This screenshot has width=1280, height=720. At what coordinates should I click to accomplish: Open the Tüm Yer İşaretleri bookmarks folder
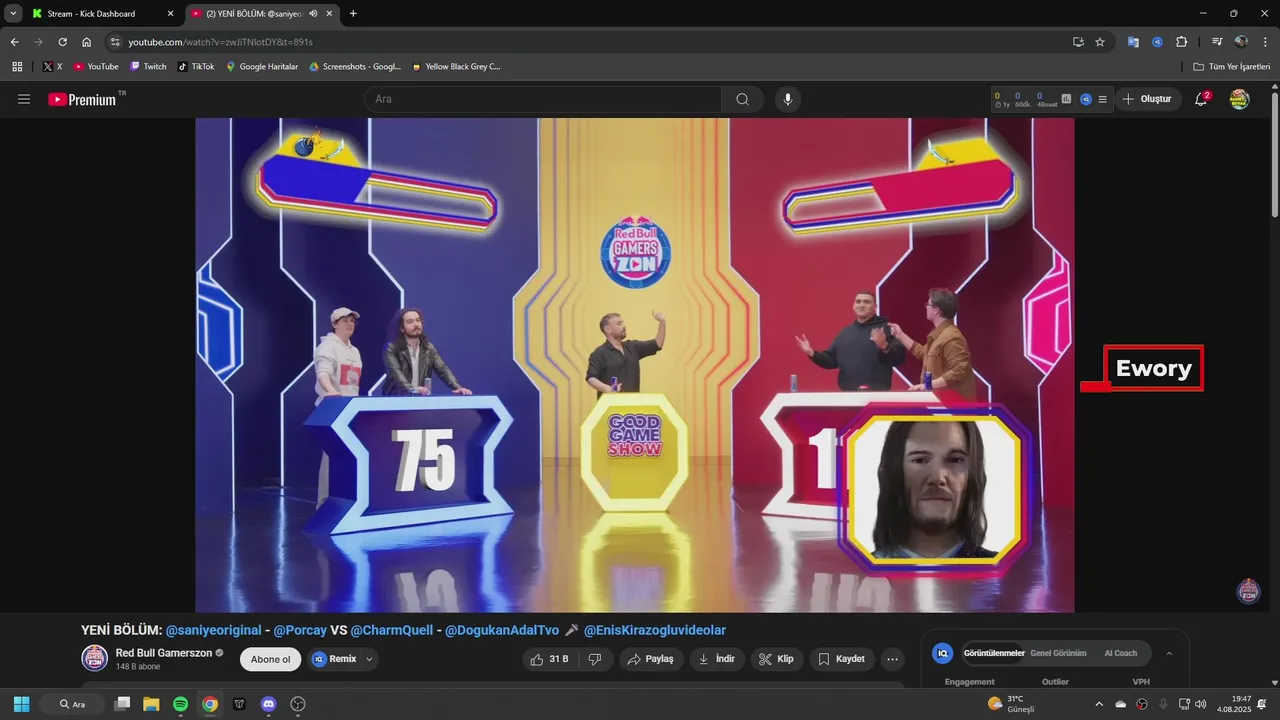click(x=1231, y=66)
